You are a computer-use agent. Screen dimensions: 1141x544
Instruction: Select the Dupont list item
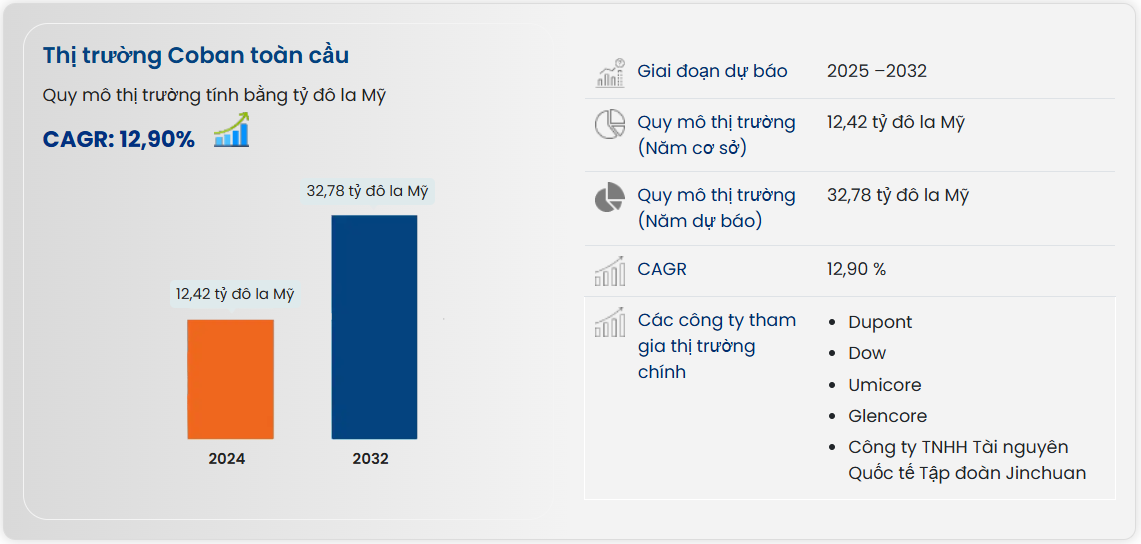click(880, 322)
